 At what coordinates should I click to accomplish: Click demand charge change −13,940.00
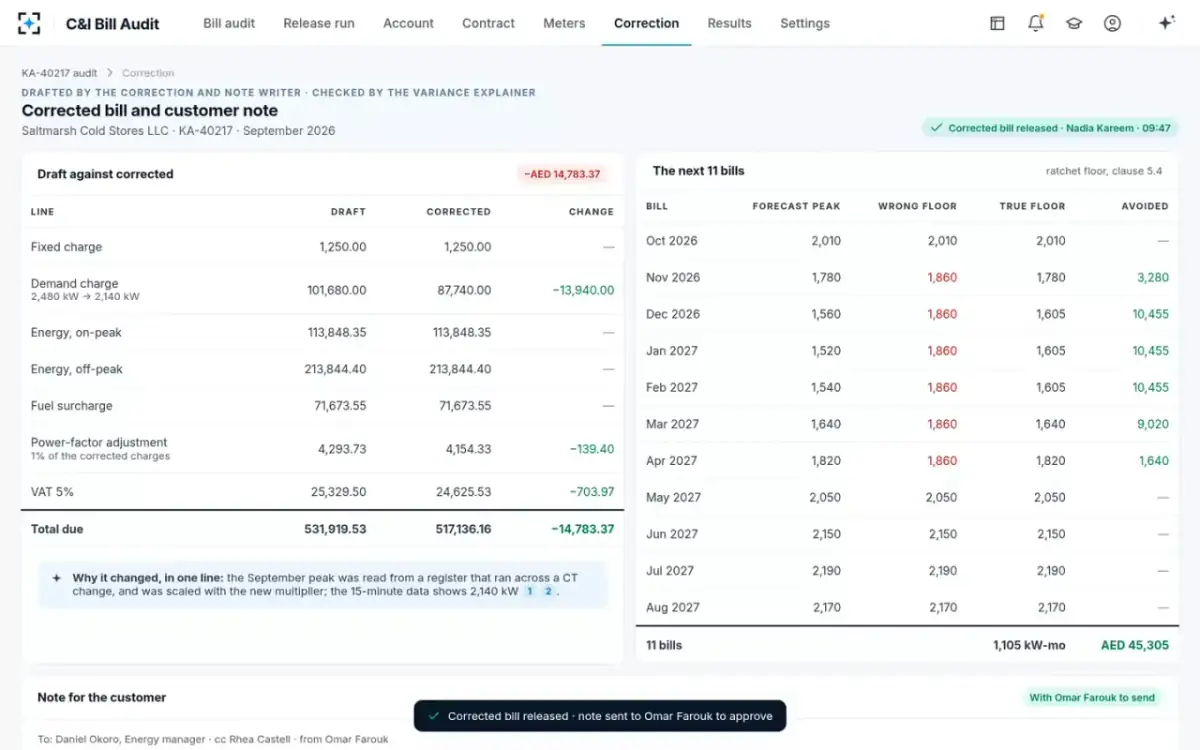[x=583, y=290]
